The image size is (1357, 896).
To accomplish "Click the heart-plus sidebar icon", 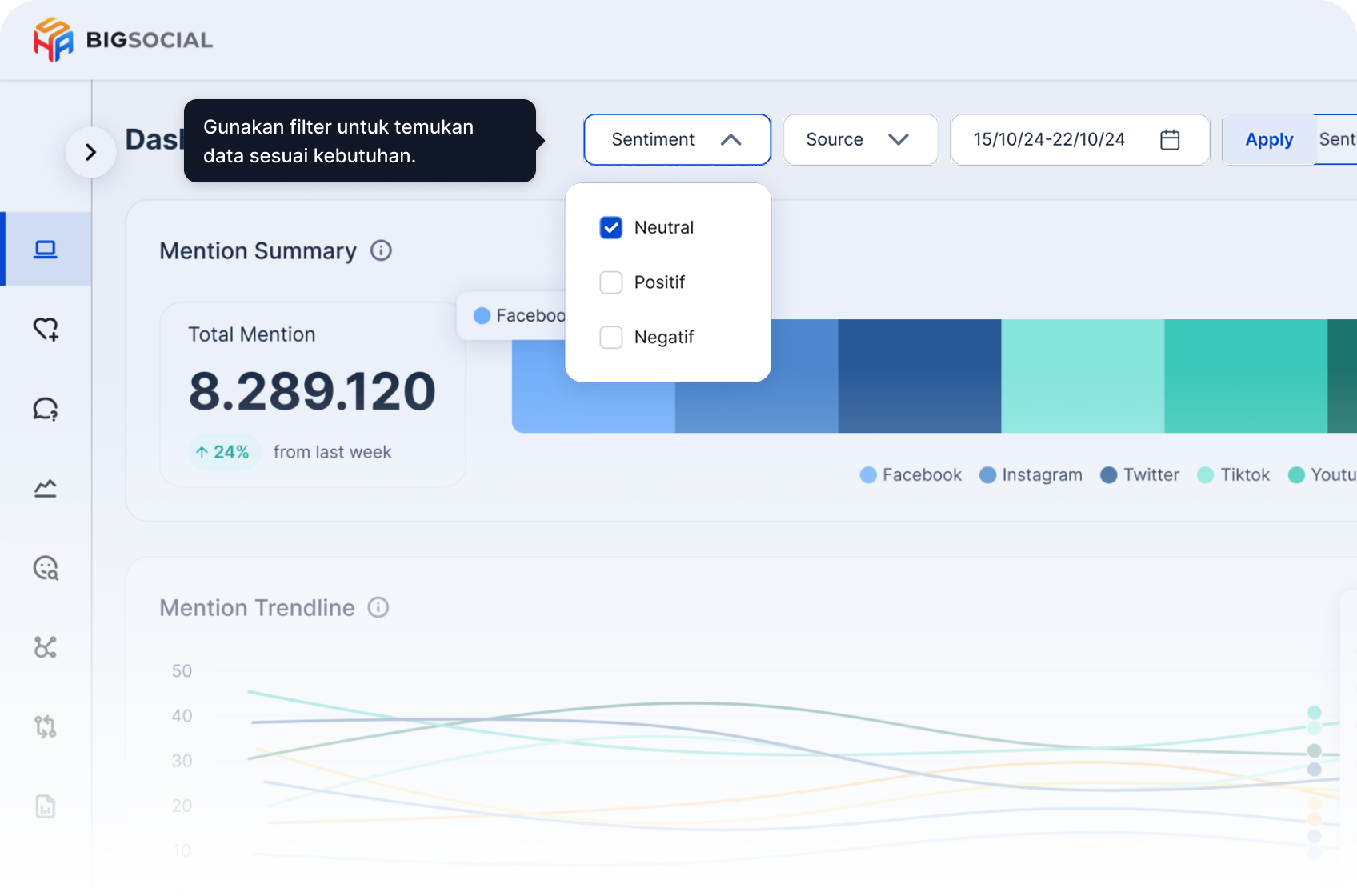I will click(x=46, y=329).
